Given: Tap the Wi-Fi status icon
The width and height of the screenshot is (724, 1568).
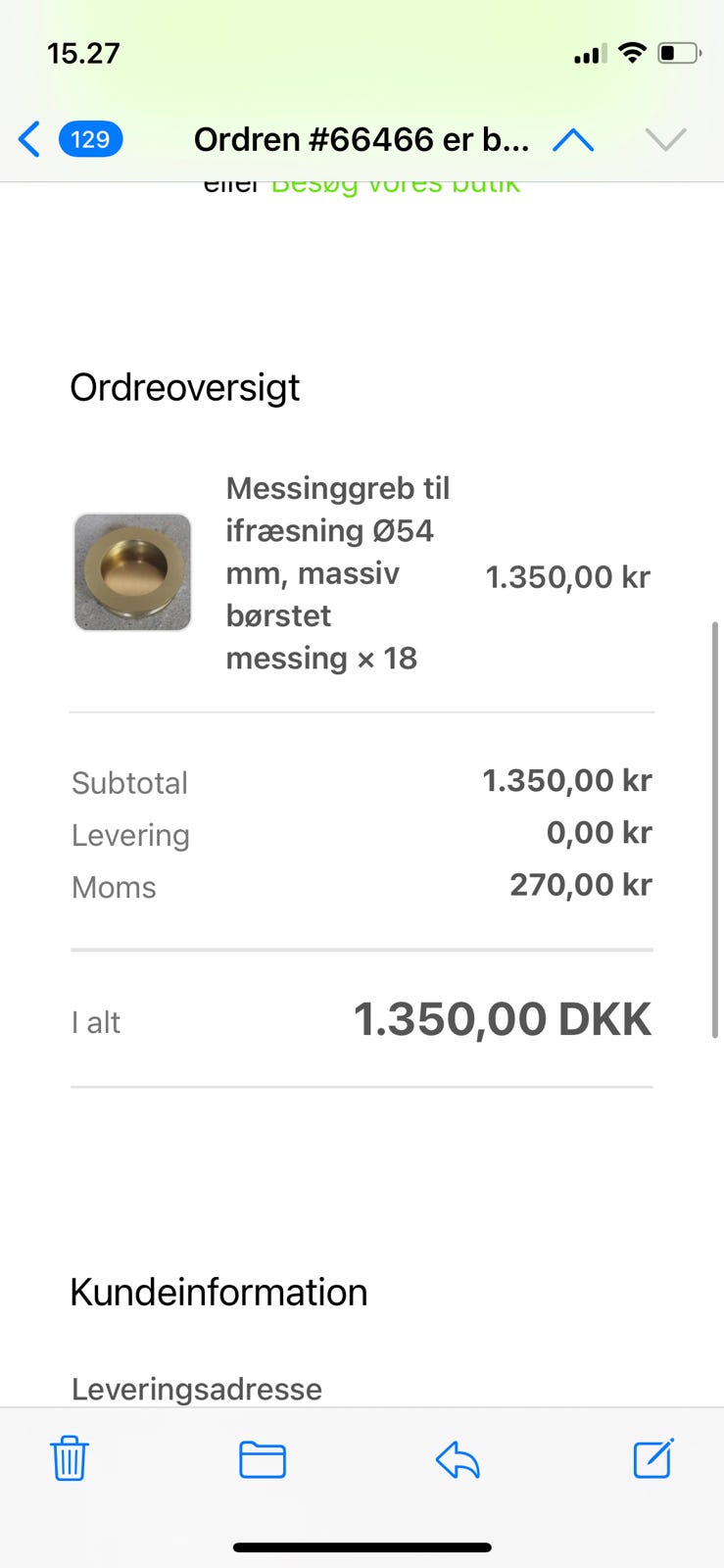Looking at the screenshot, I should (x=633, y=53).
